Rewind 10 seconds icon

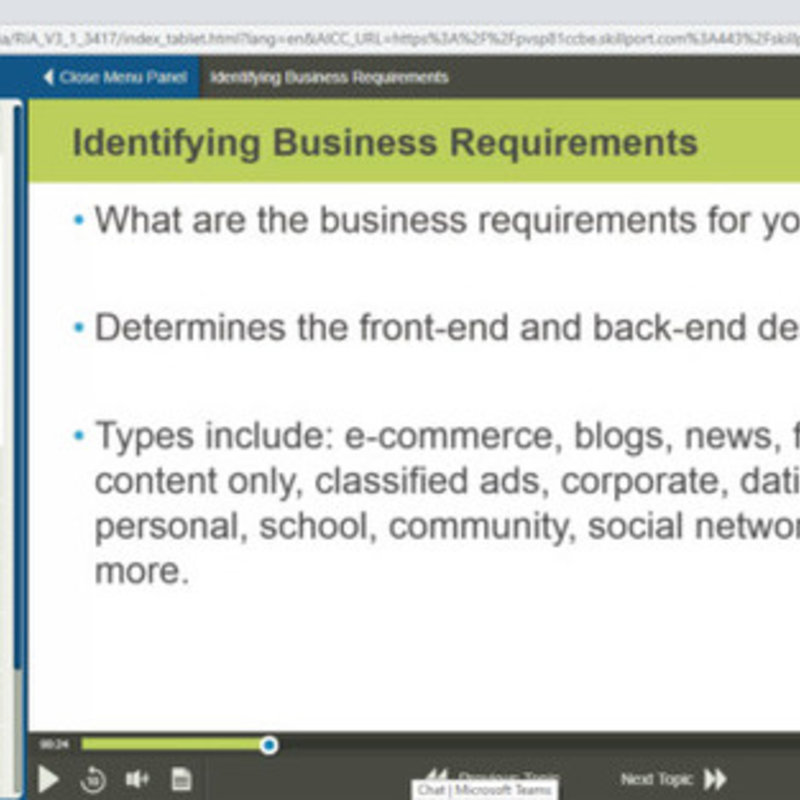tap(93, 779)
